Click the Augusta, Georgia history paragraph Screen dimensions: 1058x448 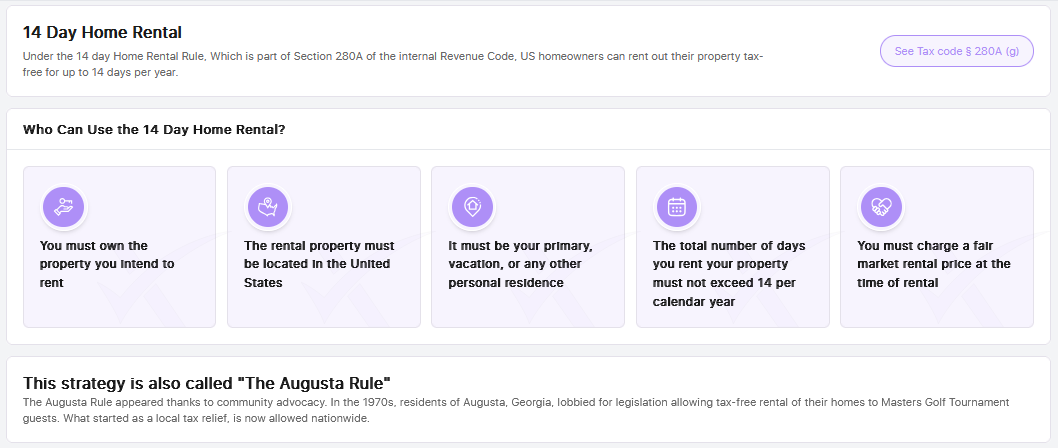(516, 410)
